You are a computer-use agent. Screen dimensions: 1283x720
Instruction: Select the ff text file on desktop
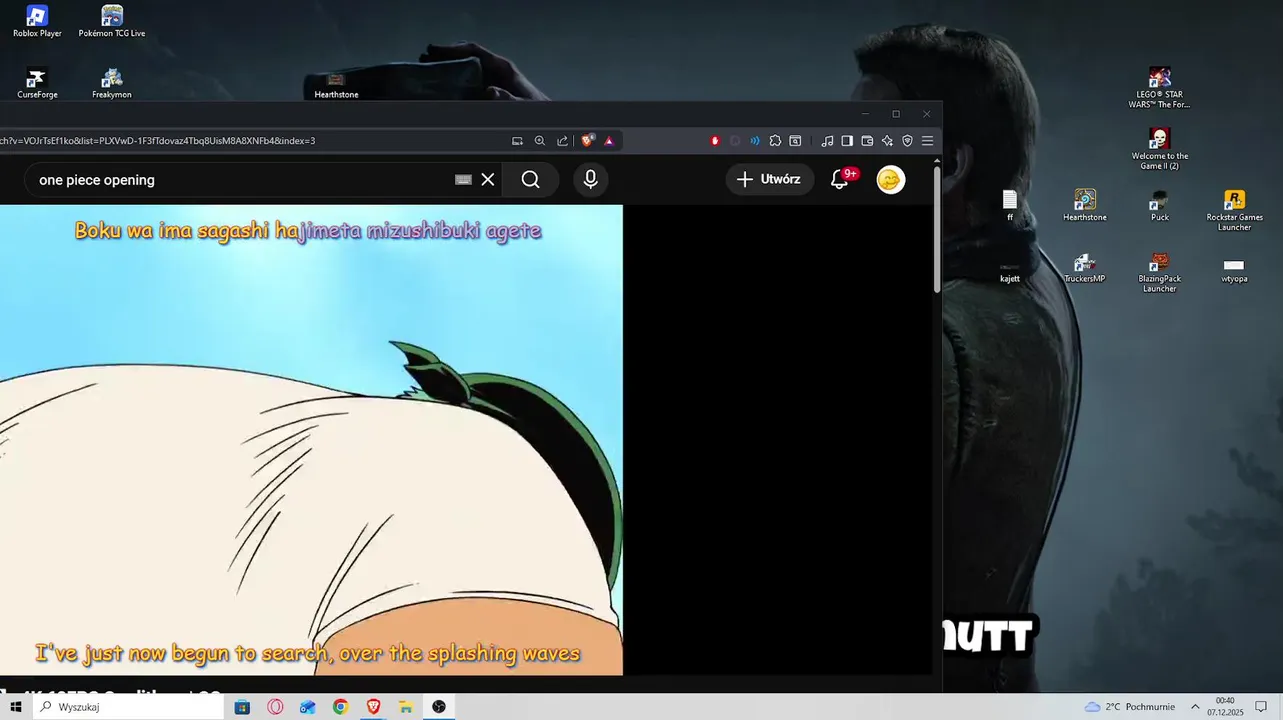pyautogui.click(x=1010, y=205)
